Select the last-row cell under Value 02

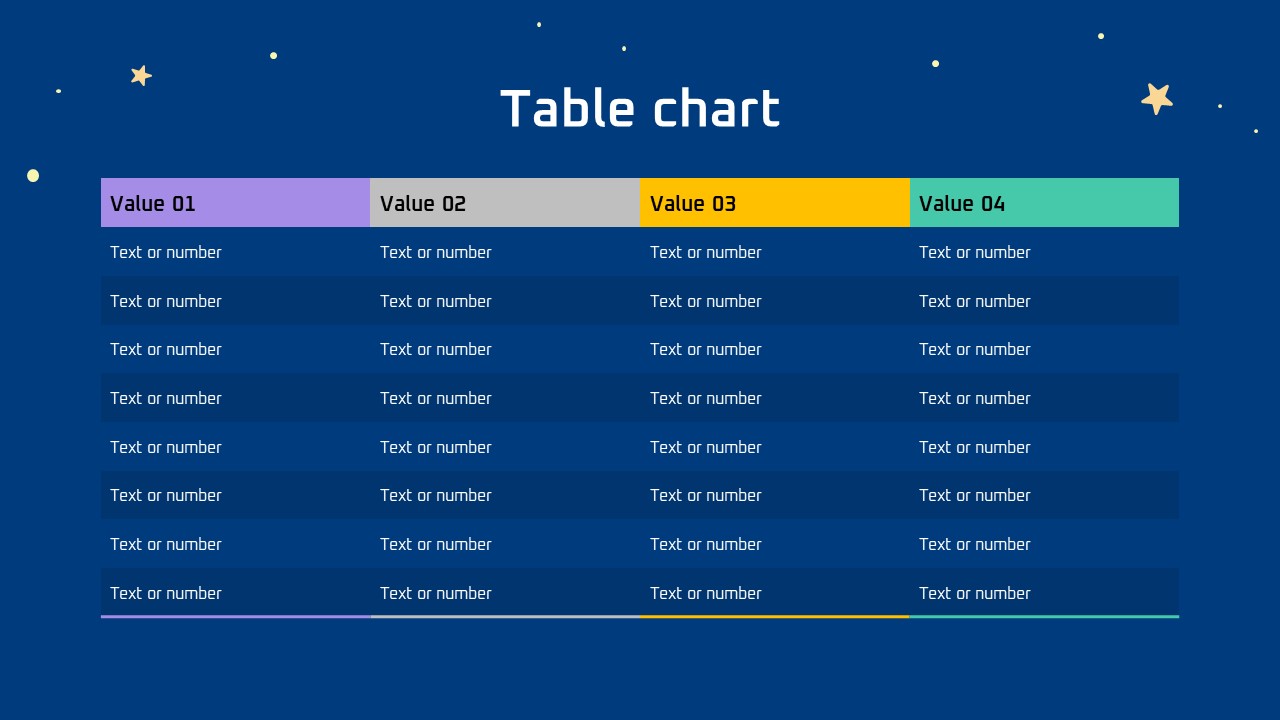505,593
